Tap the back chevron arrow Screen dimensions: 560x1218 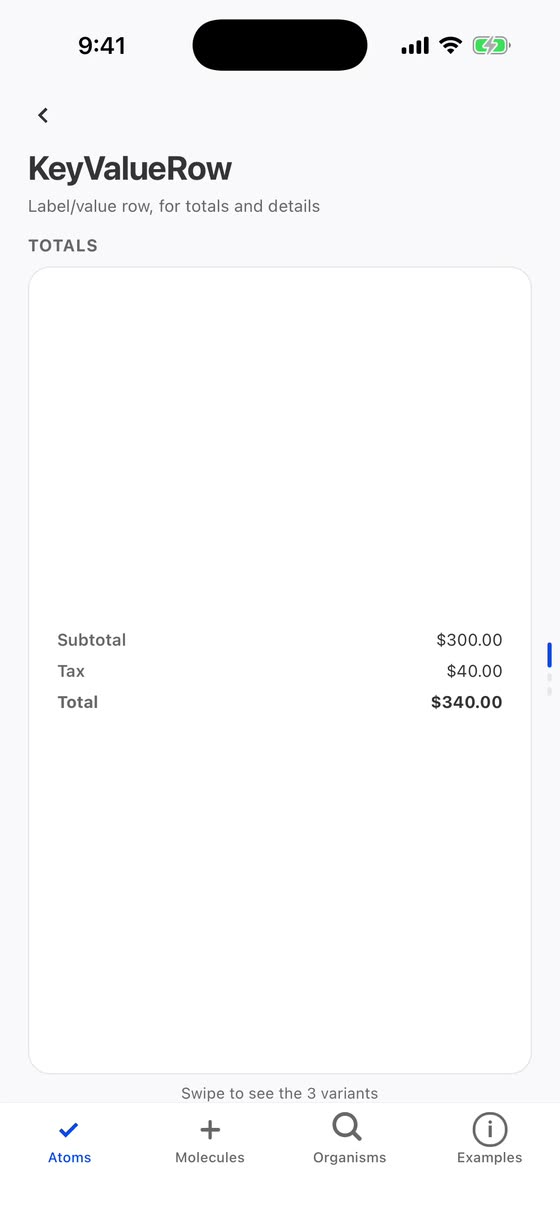tap(43, 115)
